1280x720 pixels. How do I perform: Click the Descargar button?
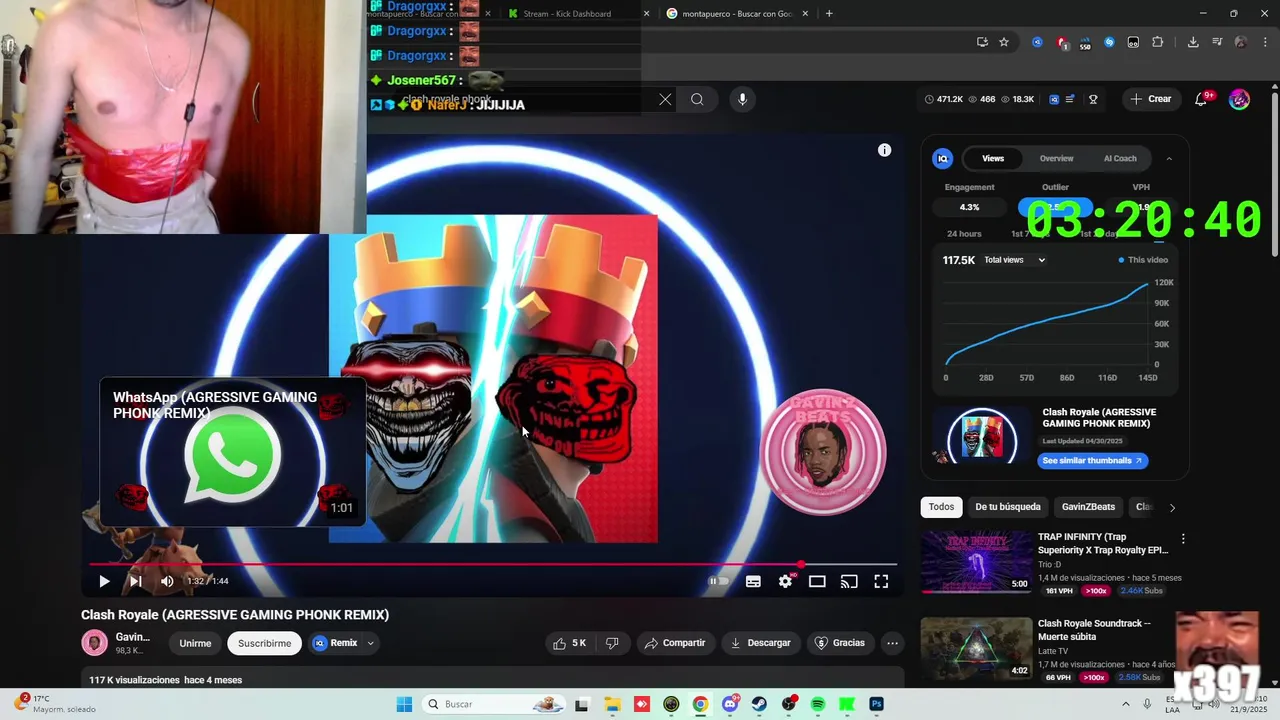(761, 643)
